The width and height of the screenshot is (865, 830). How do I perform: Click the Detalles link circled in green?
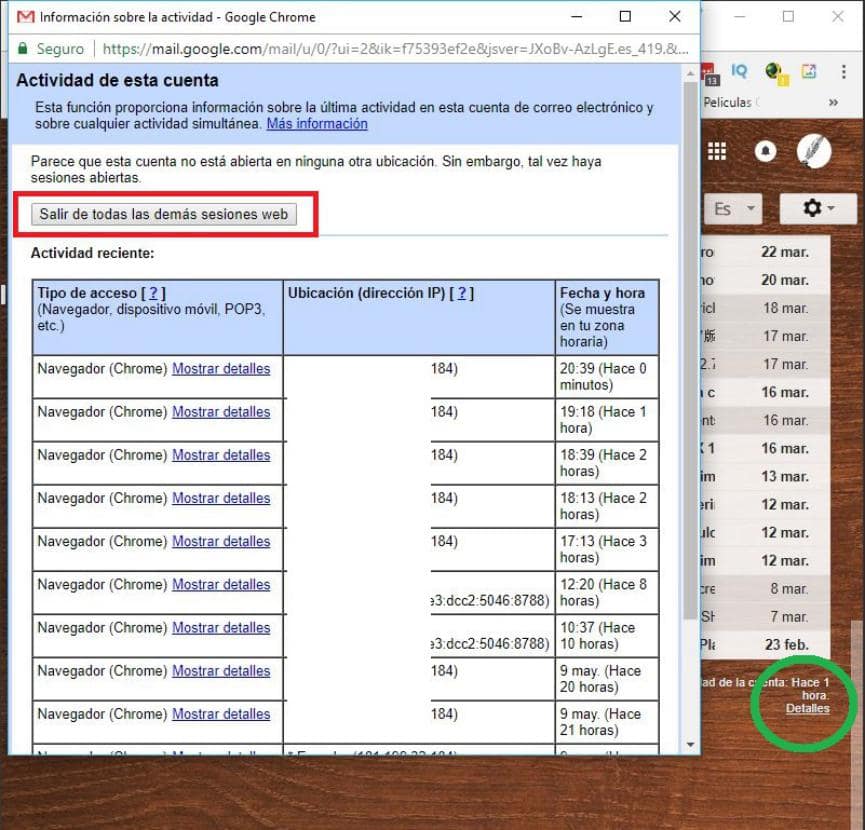[x=807, y=708]
